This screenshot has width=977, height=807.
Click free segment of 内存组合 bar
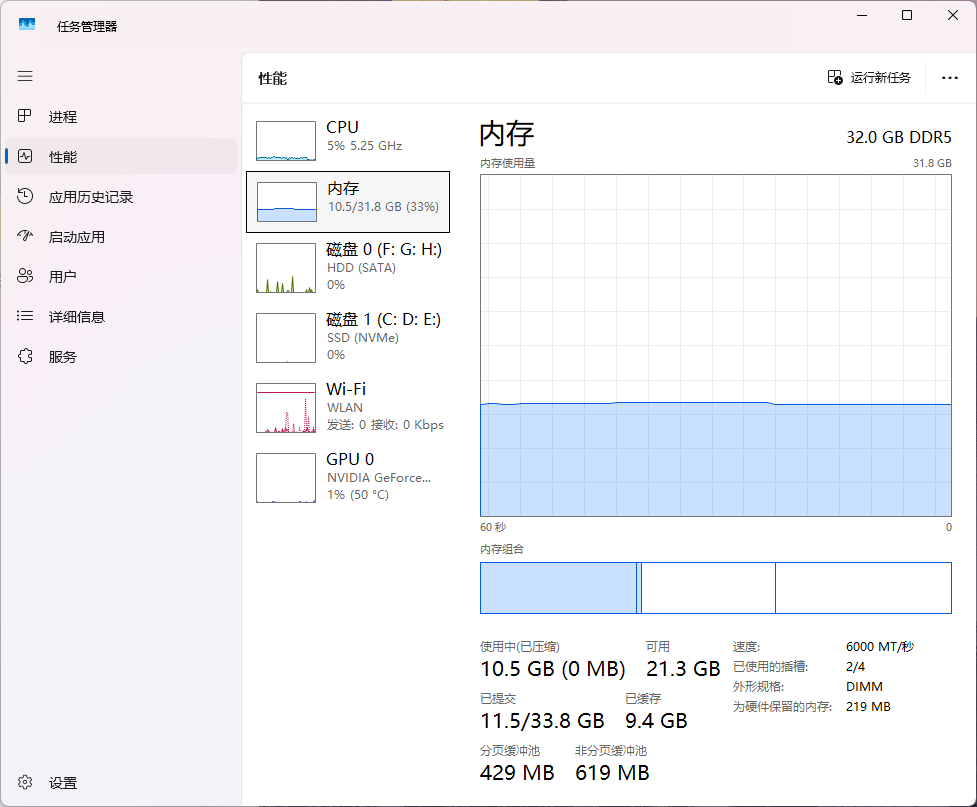tap(864, 588)
